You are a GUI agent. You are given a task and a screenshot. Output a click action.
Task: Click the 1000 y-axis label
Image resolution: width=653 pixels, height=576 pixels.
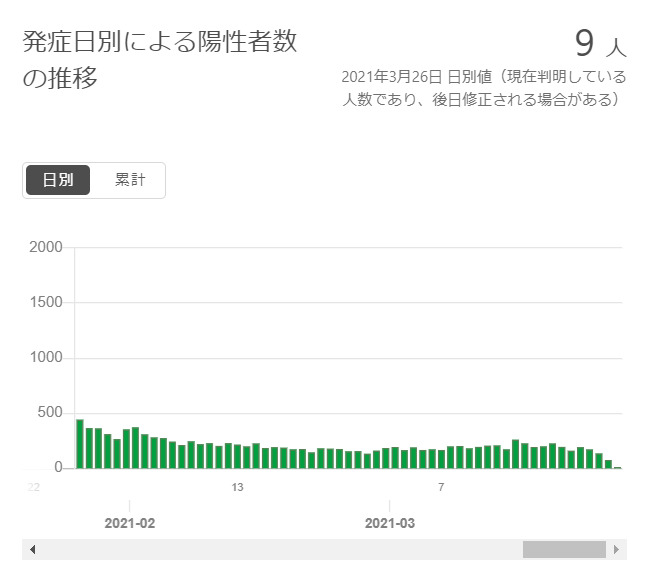coord(46,358)
